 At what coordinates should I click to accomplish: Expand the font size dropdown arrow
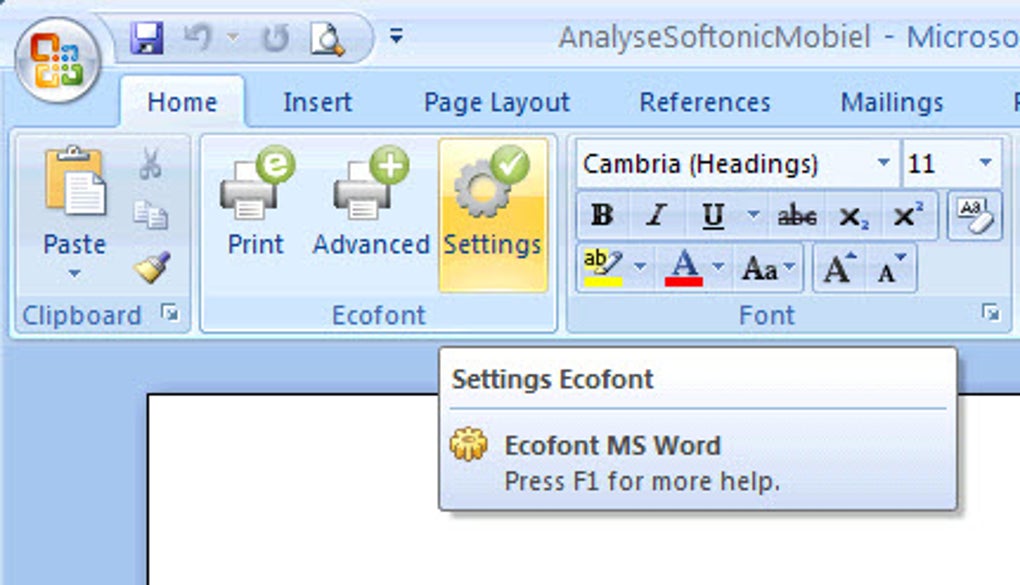coord(986,162)
